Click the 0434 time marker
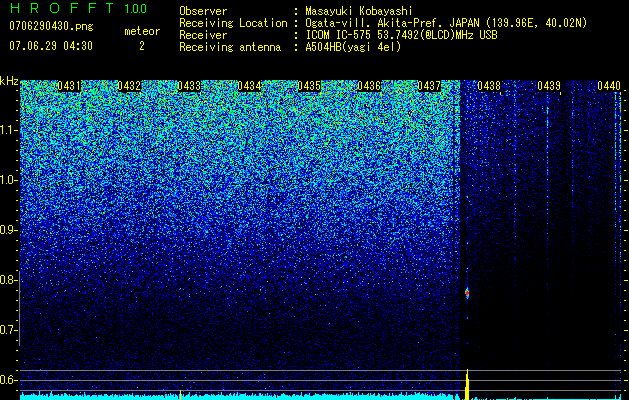 click(x=249, y=86)
